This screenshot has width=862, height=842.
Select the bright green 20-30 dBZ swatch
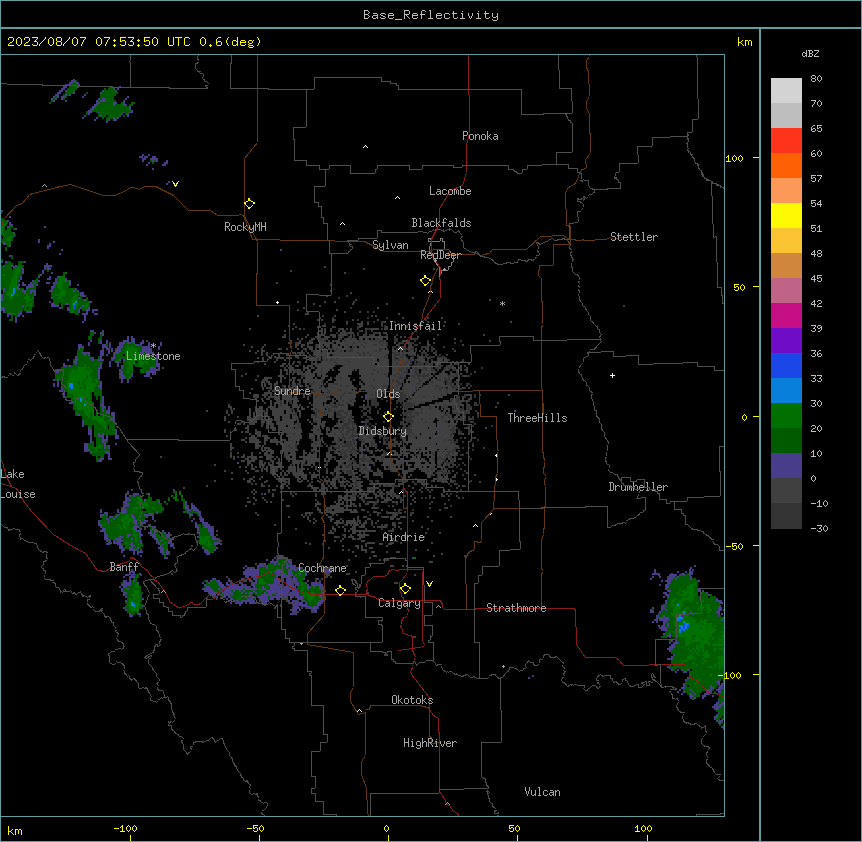pyautogui.click(x=786, y=416)
